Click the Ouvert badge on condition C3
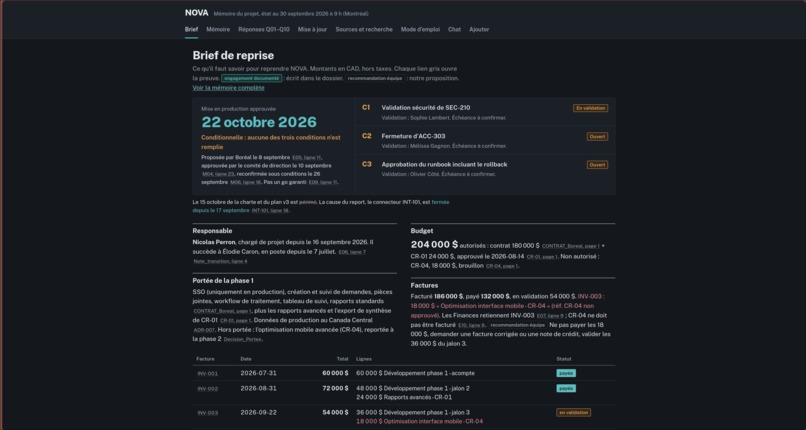Image resolution: width=806 pixels, height=430 pixels. pos(597,165)
